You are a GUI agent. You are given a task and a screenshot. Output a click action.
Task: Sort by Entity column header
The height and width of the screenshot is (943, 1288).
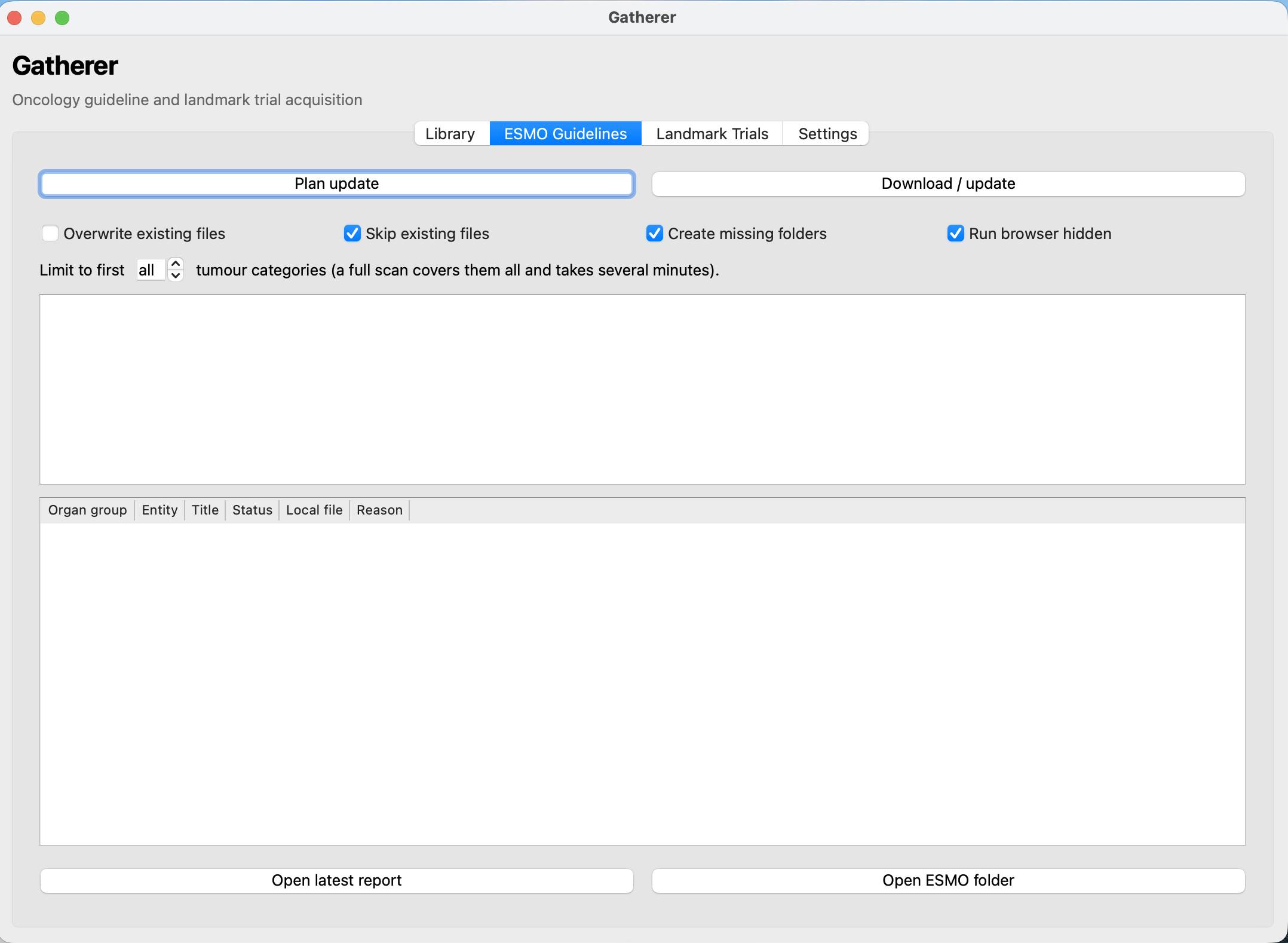160,510
